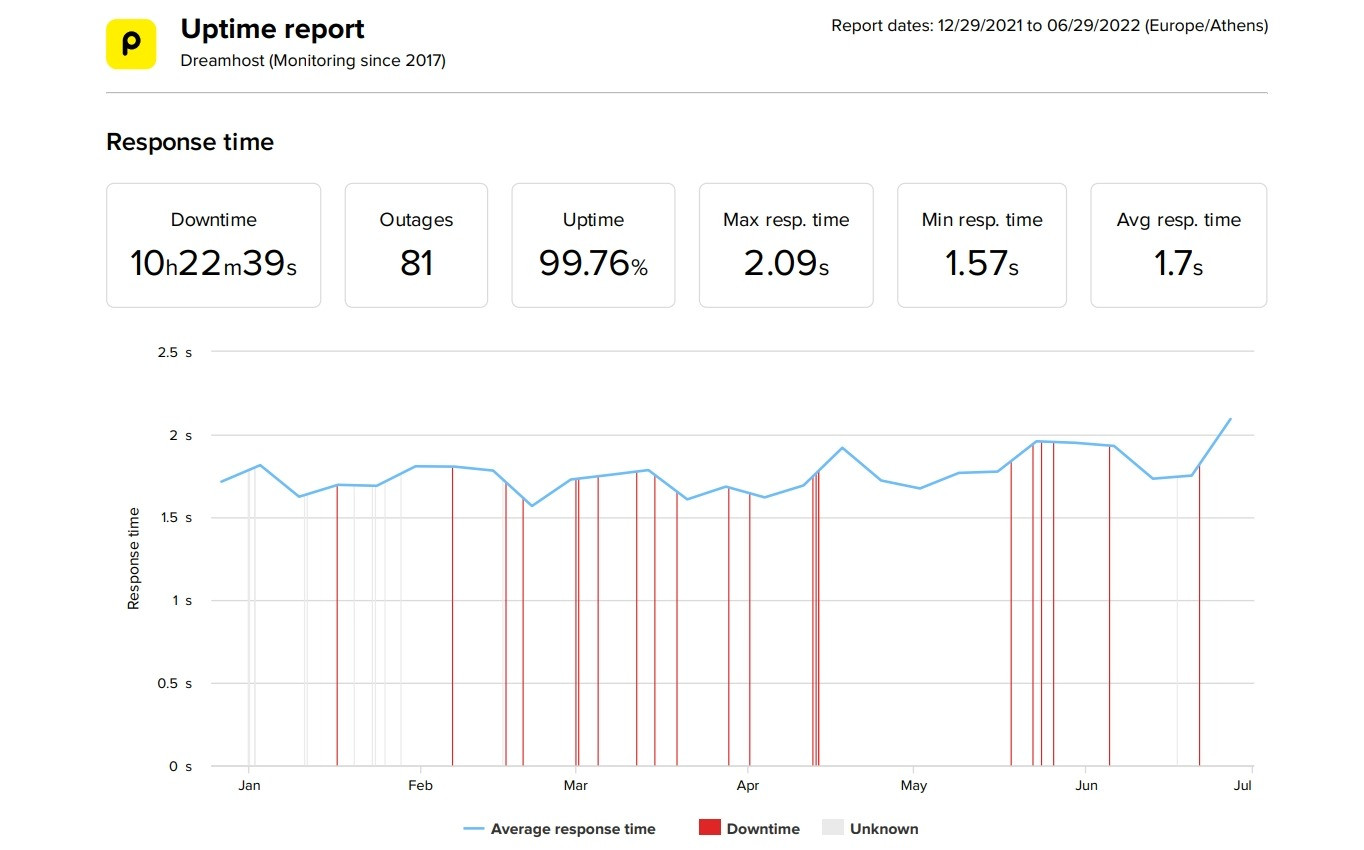Click the 0 s y-axis label
The height and width of the screenshot is (850, 1364).
(180, 766)
